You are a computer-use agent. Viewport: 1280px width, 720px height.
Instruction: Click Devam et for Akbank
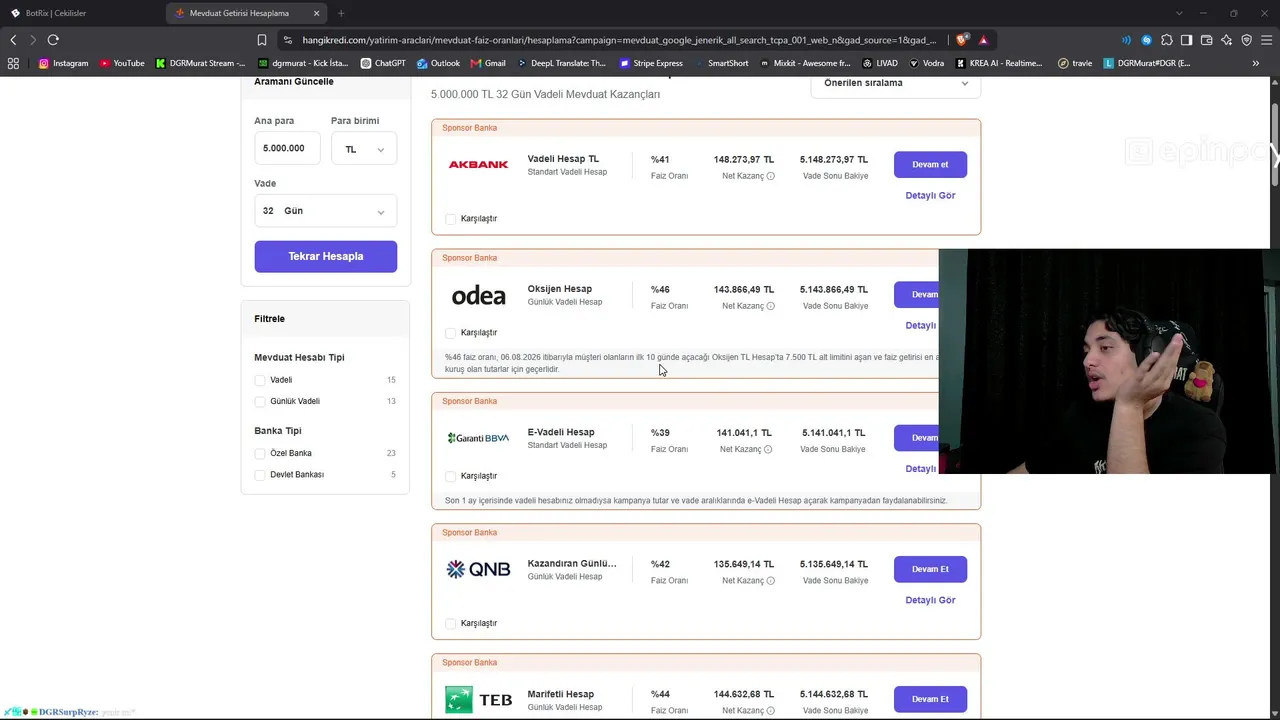pyautogui.click(x=930, y=164)
